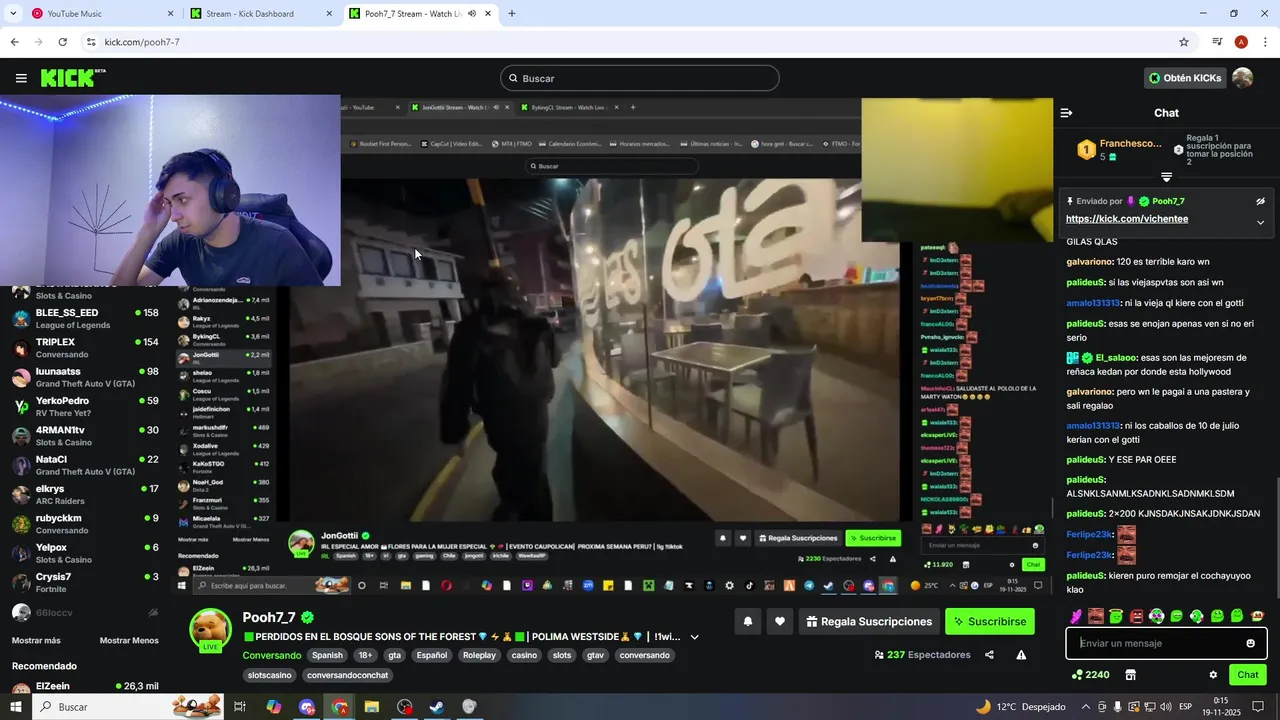Bookmark this page with the star
This screenshot has width=1280, height=720.
1184,42
